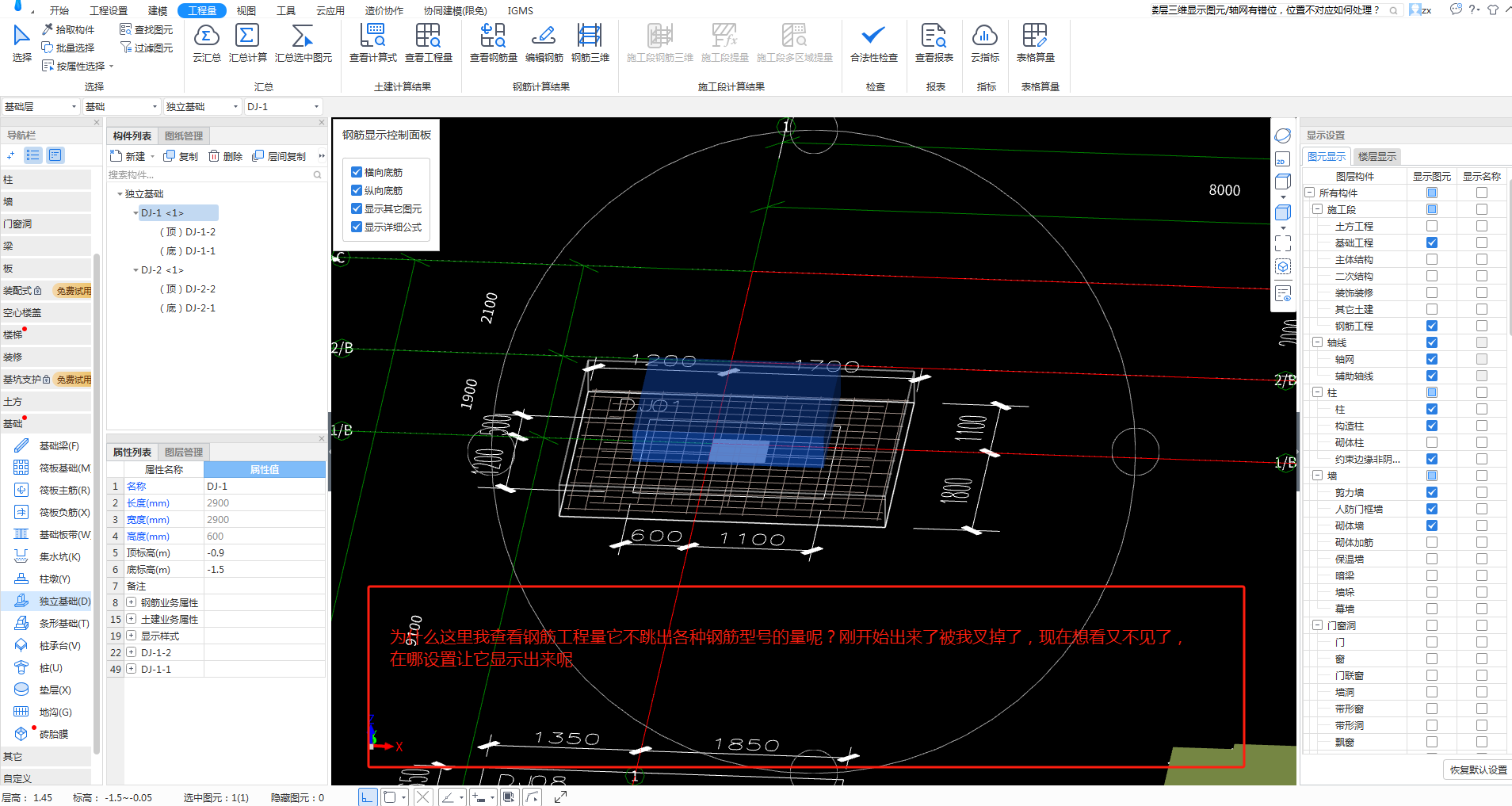Open 查看钢筋量 rebar quantity viewer
This screenshot has width=1512, height=806.
(493, 43)
